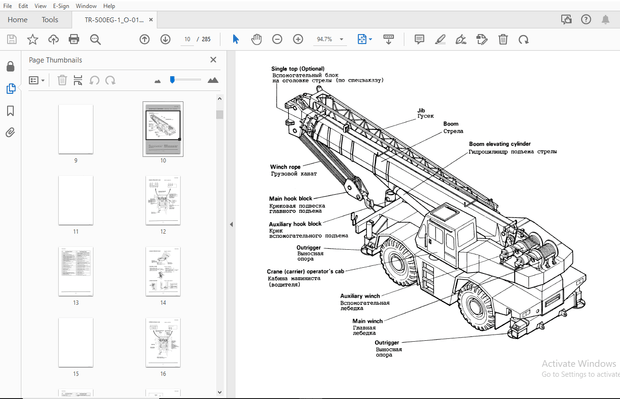
Task: Click the page number field showing 10
Action: [x=187, y=39]
